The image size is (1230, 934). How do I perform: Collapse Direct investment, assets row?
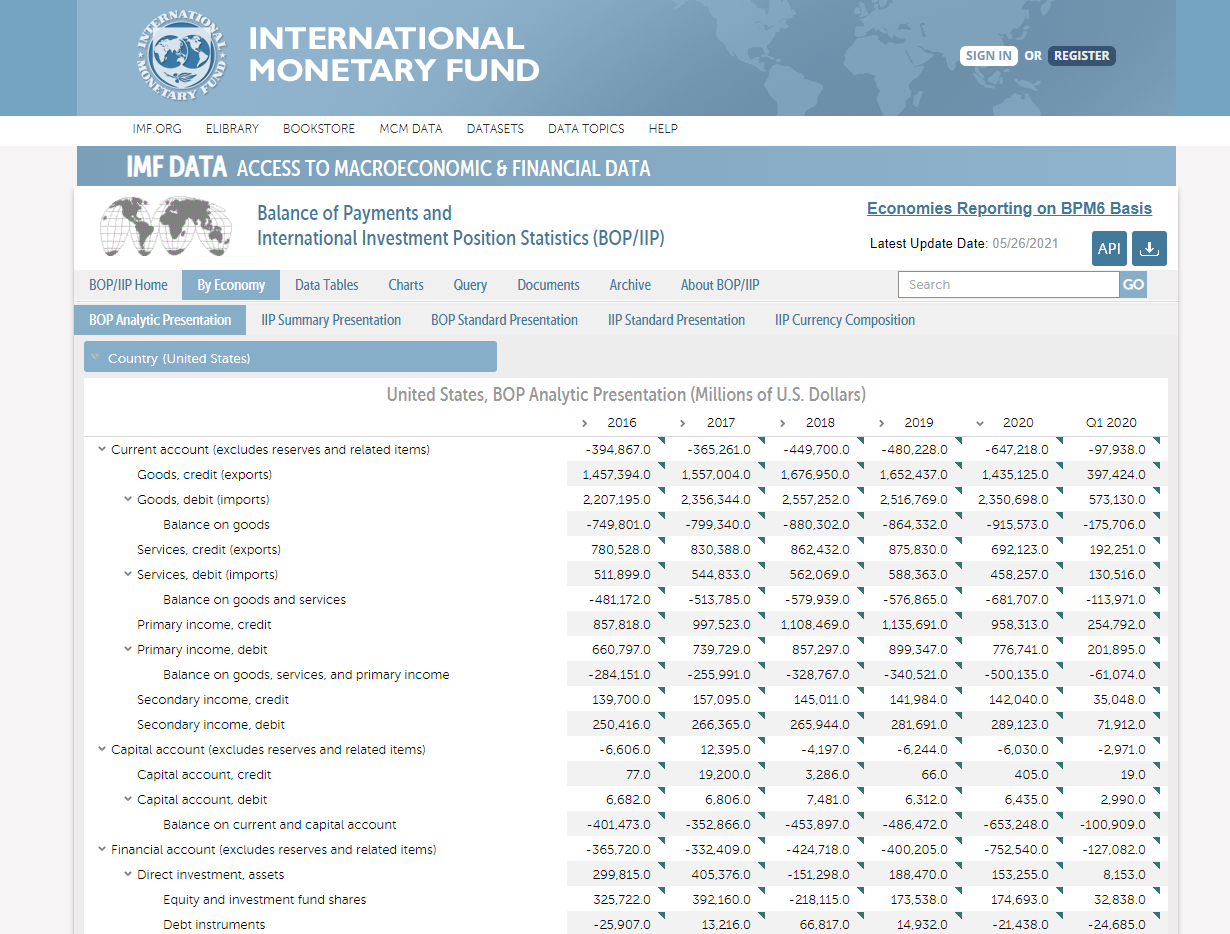128,875
